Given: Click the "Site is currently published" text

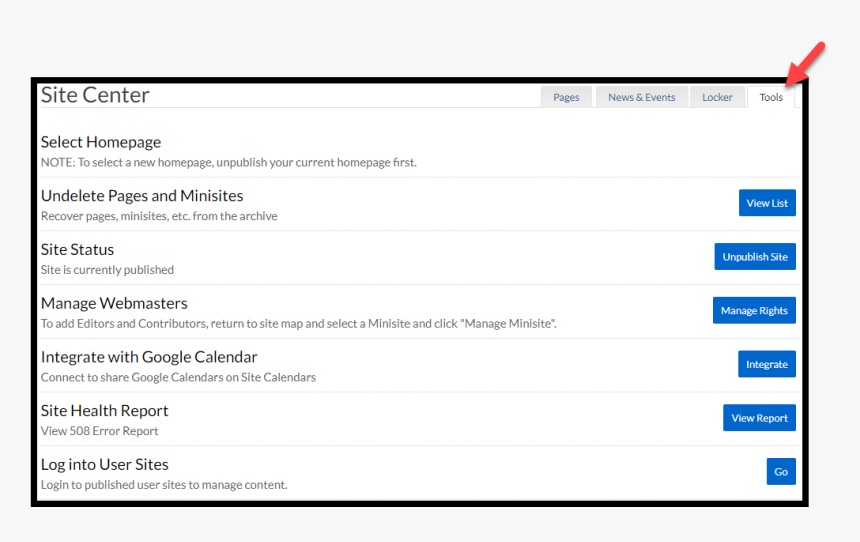Looking at the screenshot, I should point(107,270).
